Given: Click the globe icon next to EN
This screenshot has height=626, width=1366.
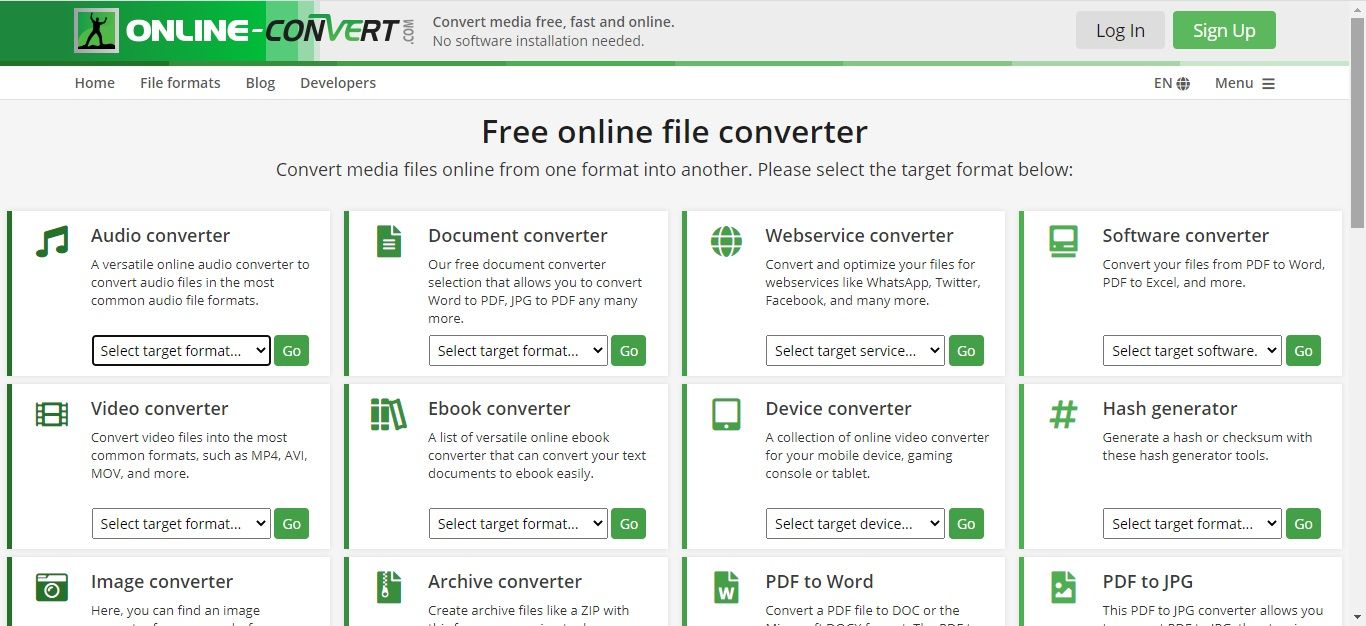Looking at the screenshot, I should coord(1184,84).
